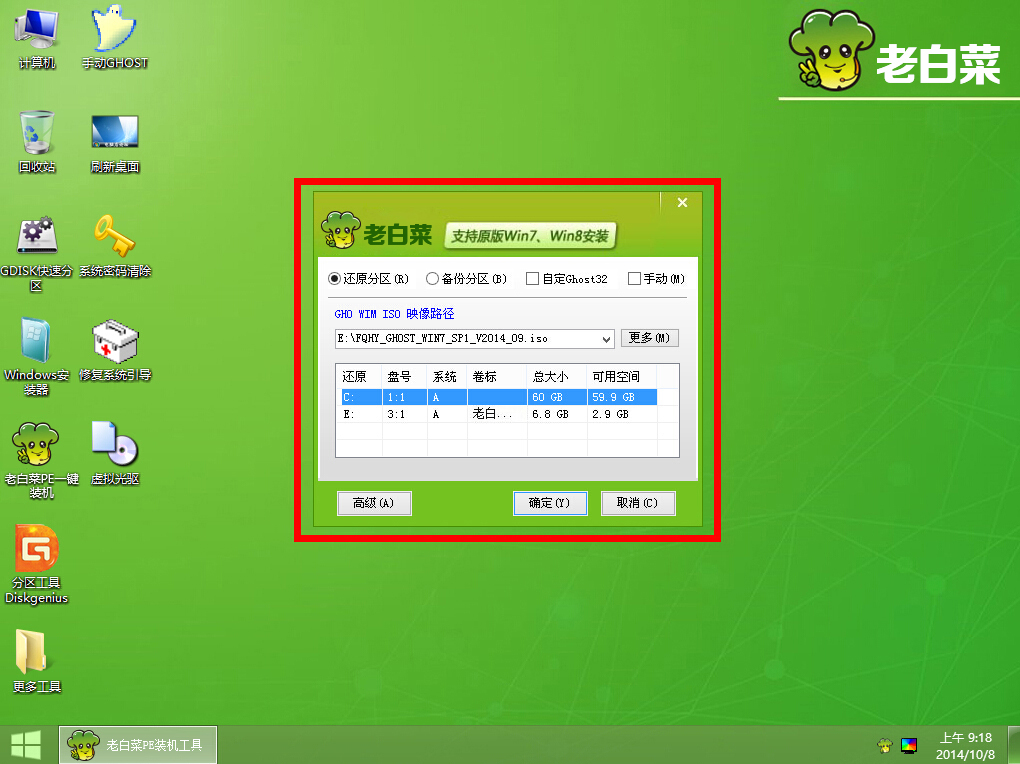The image size is (1020, 764).
Task: Select the 备份分区(B) radio button
Action: pyautogui.click(x=466, y=279)
